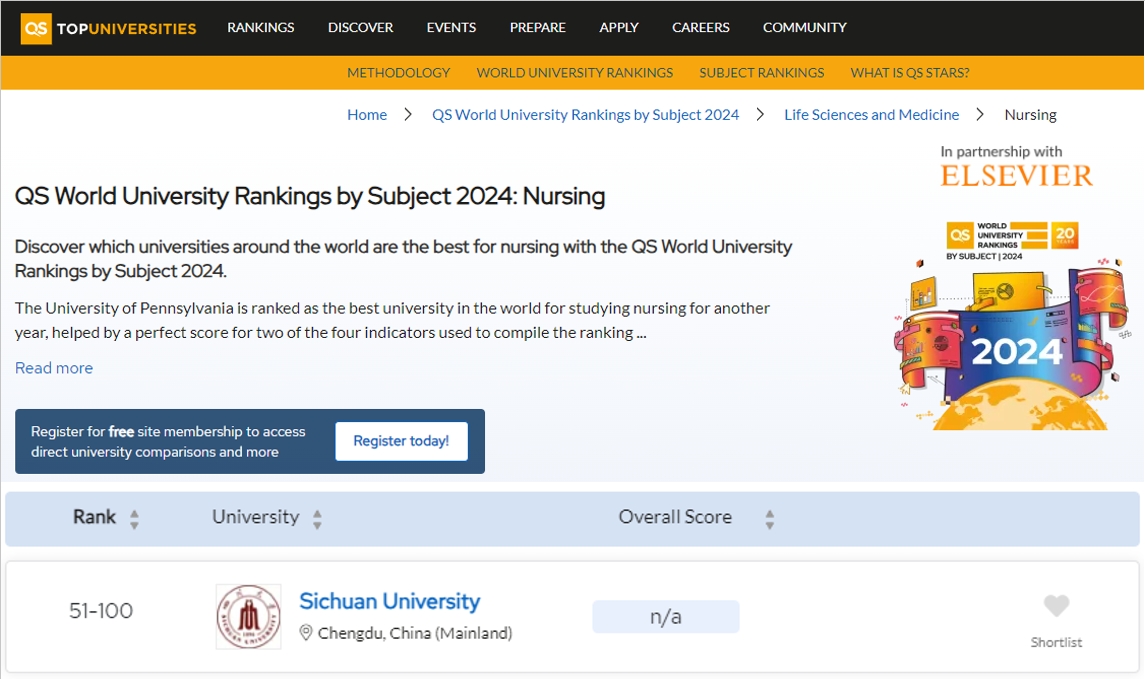
Task: Open the Rankings menu
Action: pos(261,28)
